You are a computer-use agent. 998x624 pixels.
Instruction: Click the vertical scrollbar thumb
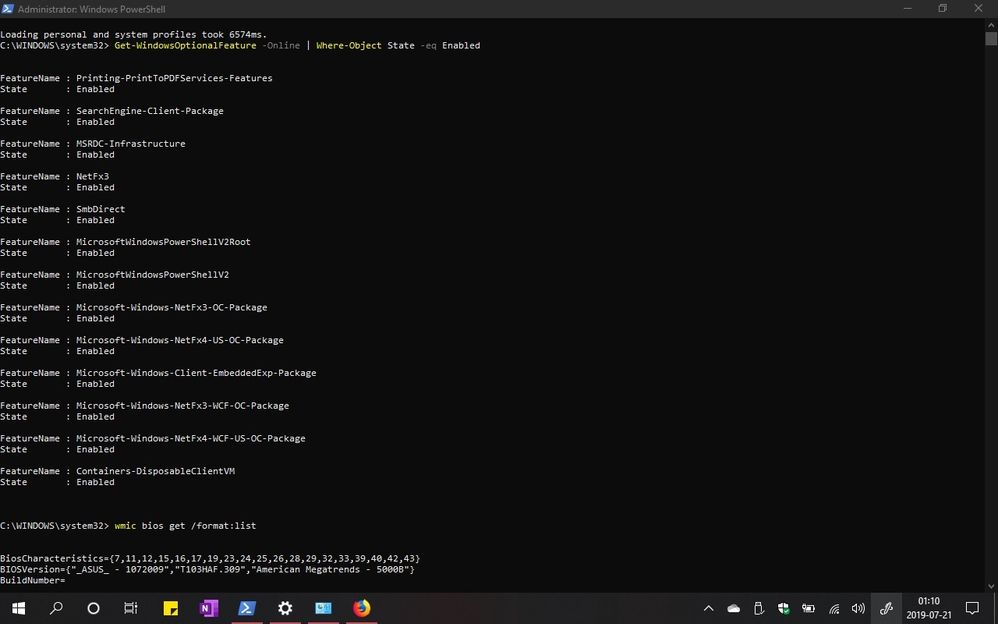tap(991, 39)
